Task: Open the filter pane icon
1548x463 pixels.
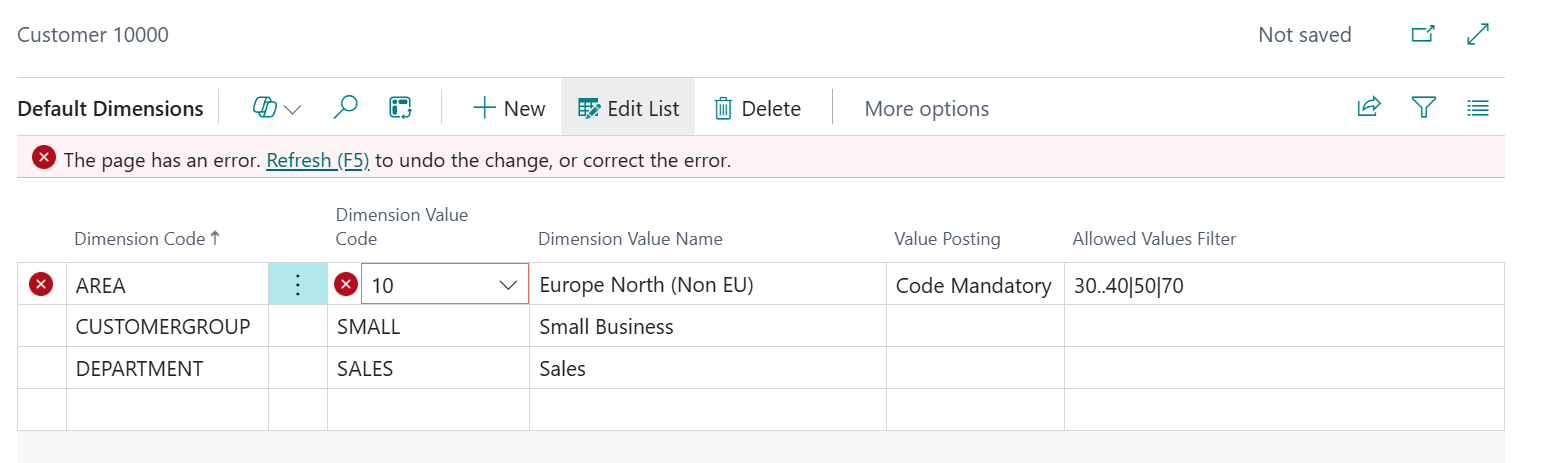Action: pyautogui.click(x=1424, y=107)
